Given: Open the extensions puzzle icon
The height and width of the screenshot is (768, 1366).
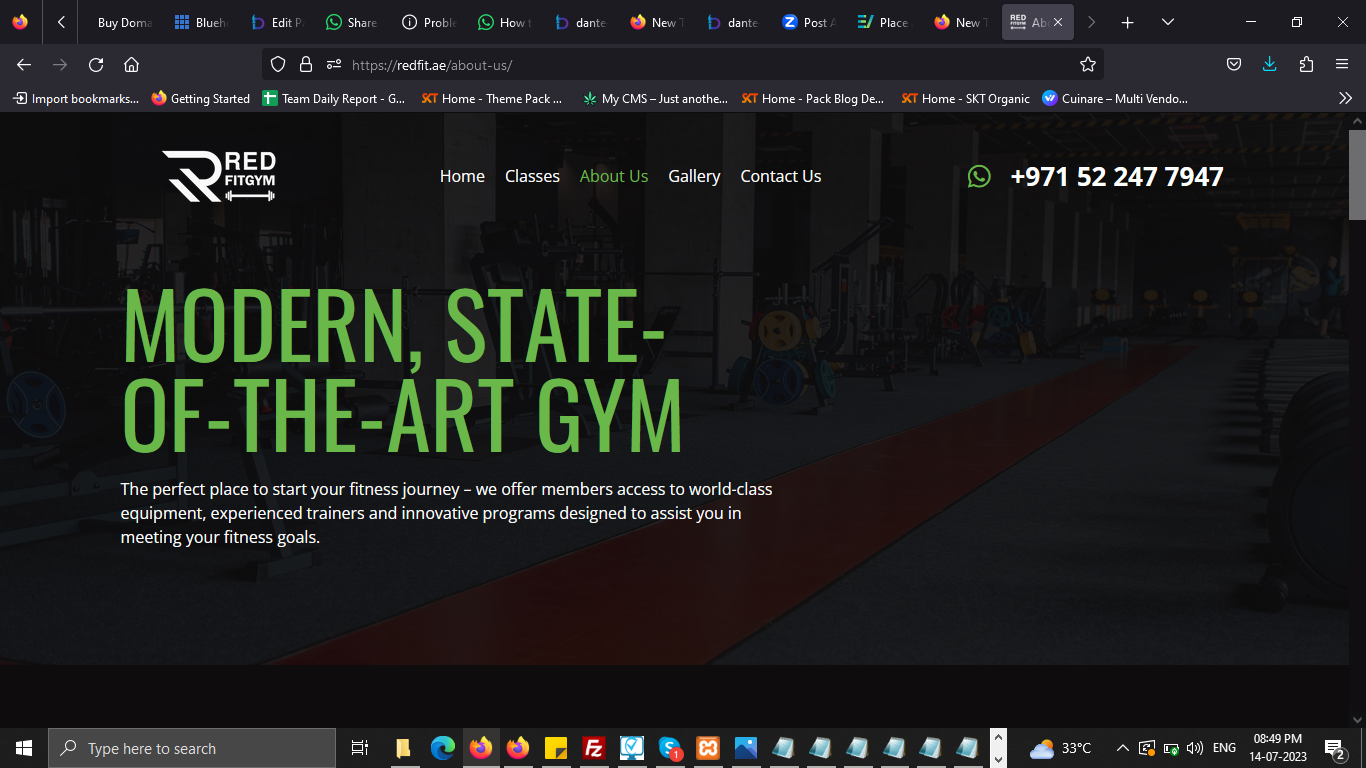Looking at the screenshot, I should 1306,65.
